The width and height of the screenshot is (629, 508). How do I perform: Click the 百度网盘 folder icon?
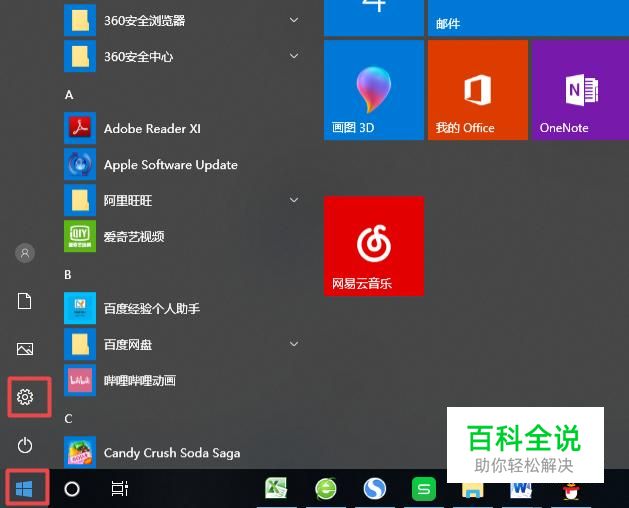pyautogui.click(x=80, y=344)
